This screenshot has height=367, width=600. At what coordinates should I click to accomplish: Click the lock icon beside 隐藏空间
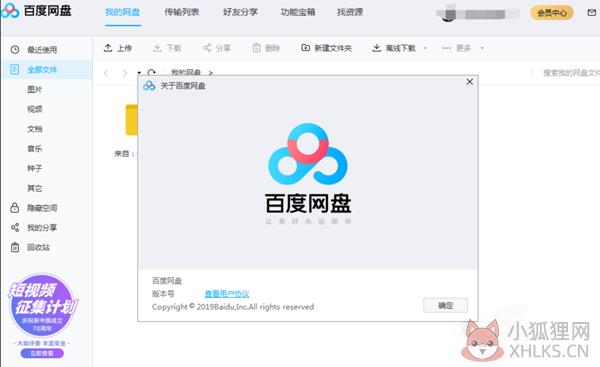click(15, 207)
